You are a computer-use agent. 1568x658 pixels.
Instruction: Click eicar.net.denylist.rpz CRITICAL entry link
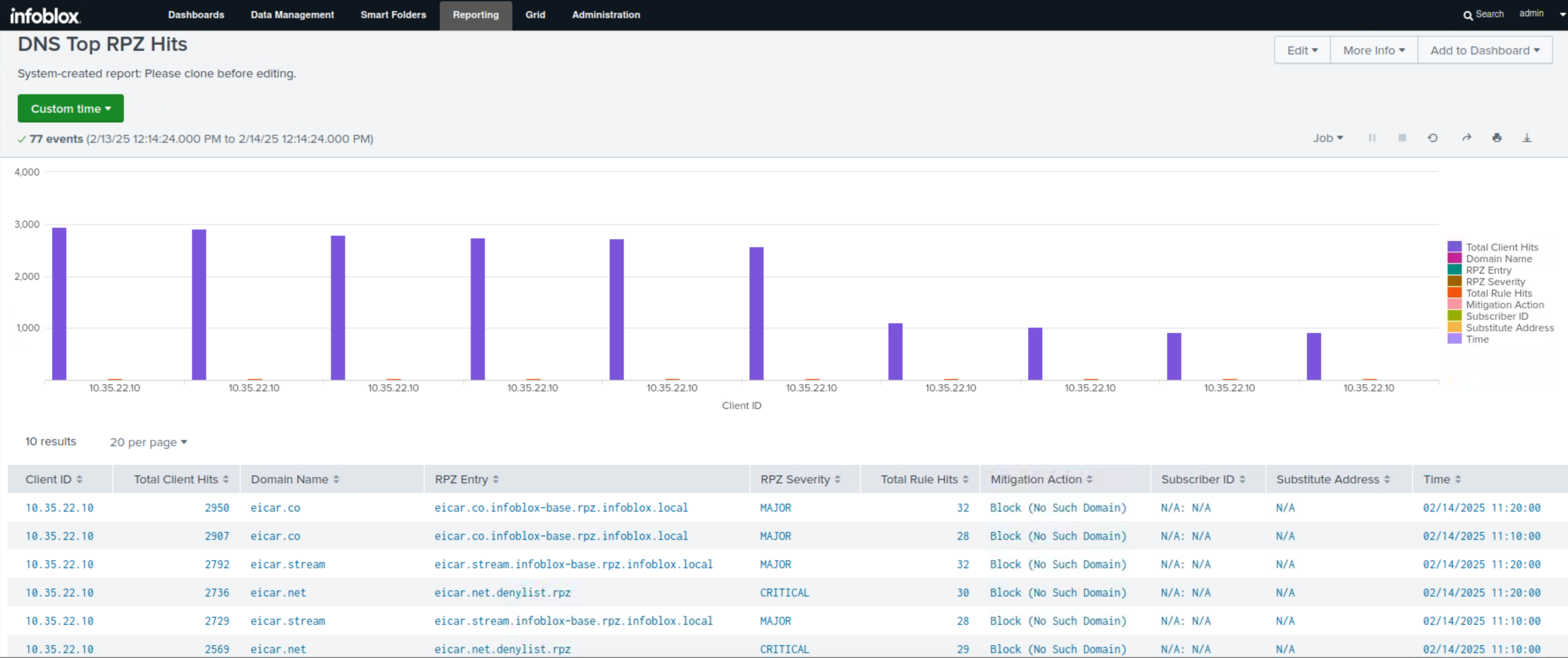click(502, 592)
